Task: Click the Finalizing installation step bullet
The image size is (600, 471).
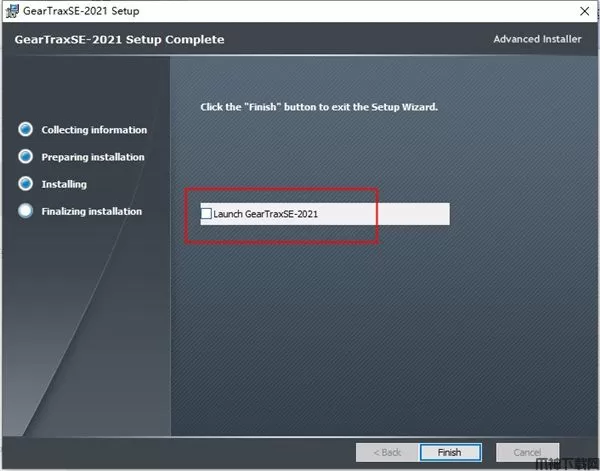Action: pyautogui.click(x=26, y=211)
